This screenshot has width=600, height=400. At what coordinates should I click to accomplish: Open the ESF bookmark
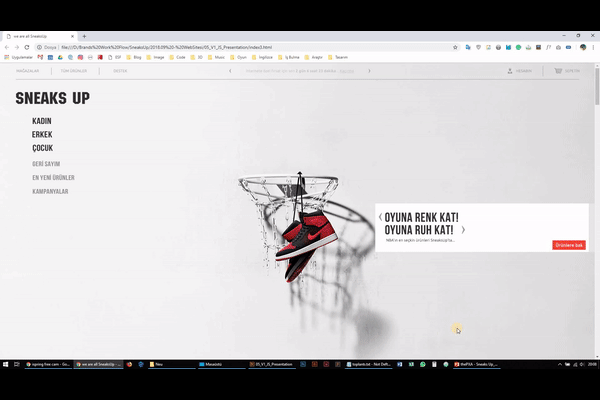[x=114, y=57]
